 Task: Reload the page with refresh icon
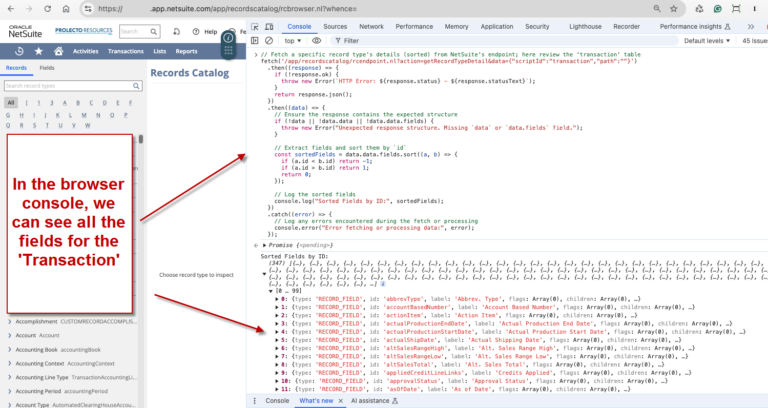tap(48, 9)
